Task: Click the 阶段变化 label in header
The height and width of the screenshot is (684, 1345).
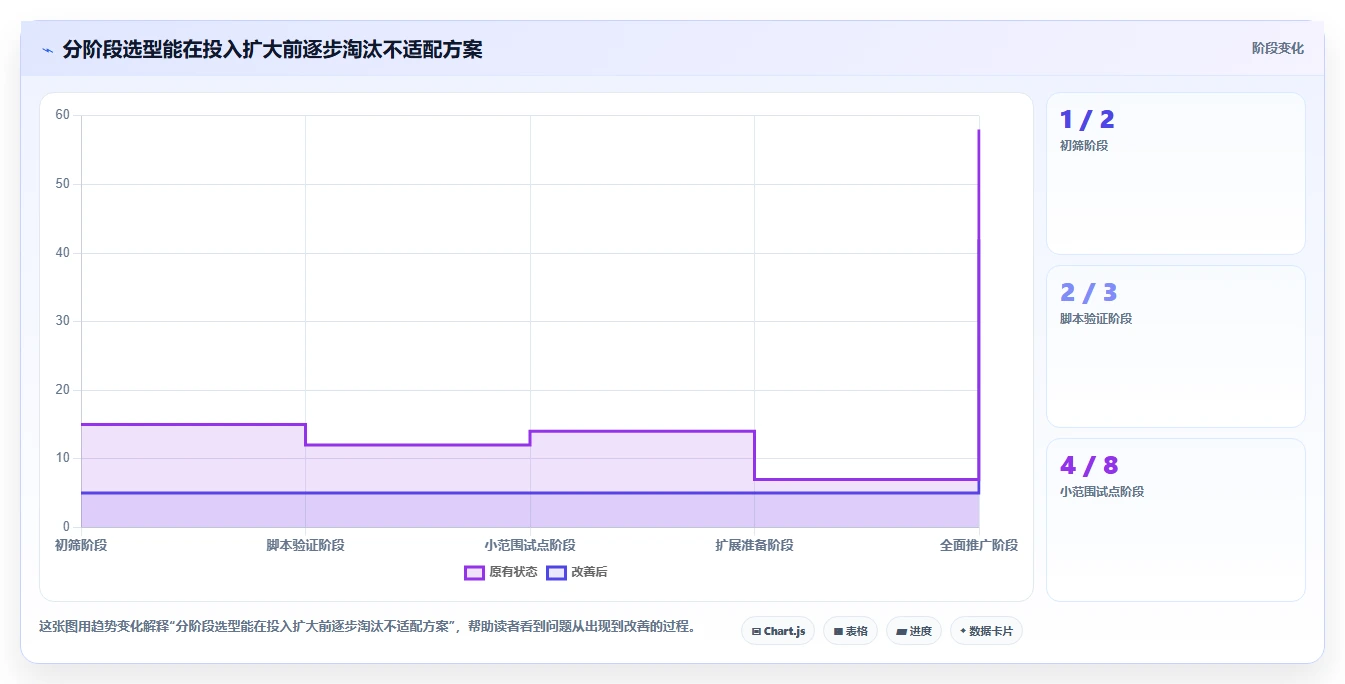Action: pyautogui.click(x=1277, y=48)
